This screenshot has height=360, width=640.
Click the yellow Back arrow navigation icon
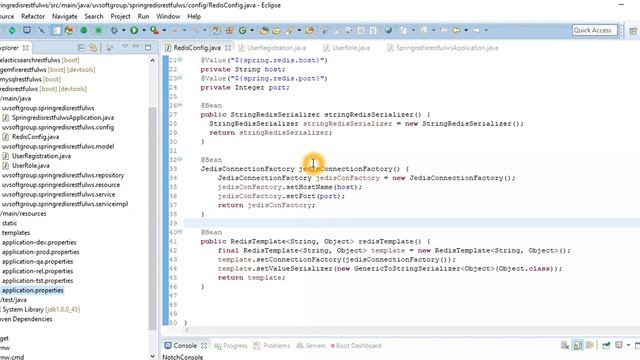pyautogui.click(x=456, y=30)
